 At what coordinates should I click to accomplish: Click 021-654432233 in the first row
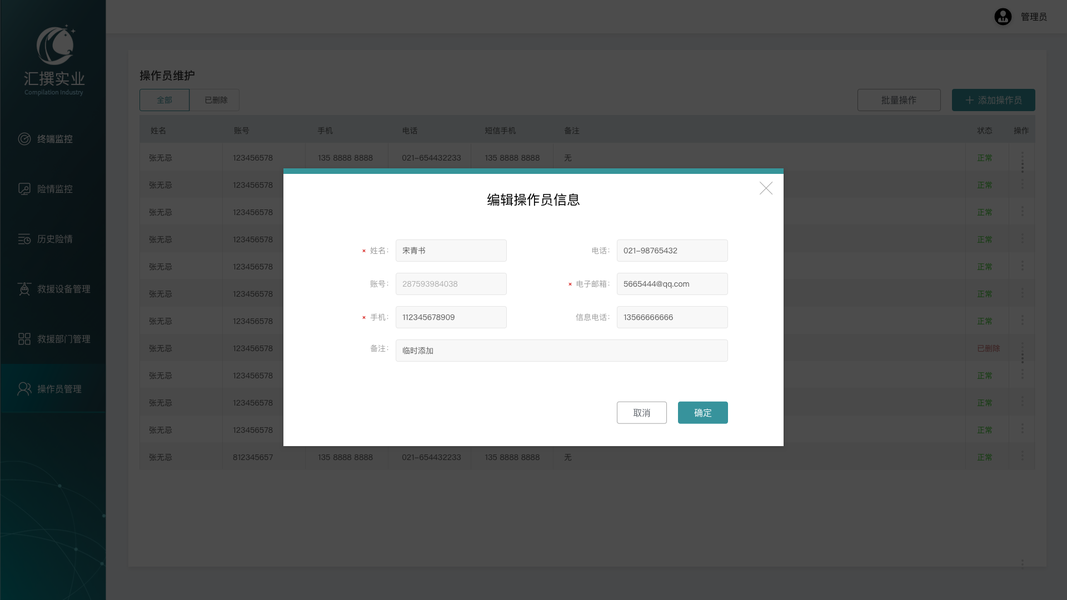[x=431, y=158]
